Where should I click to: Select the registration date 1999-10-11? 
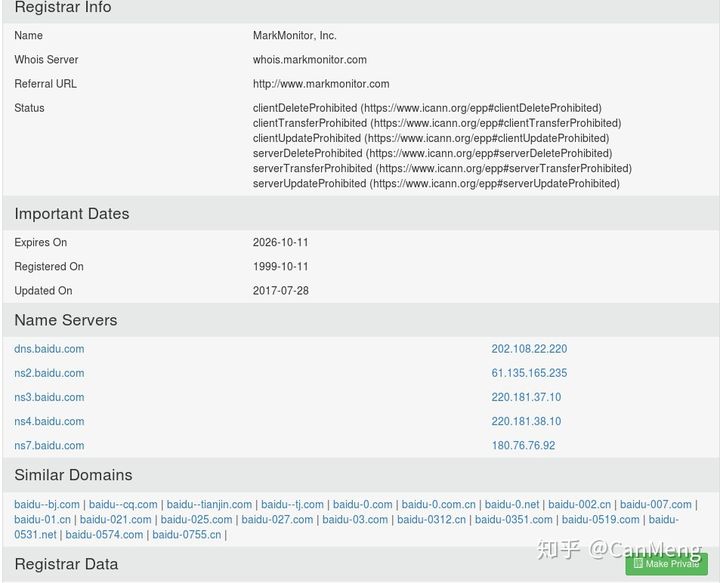click(x=281, y=267)
